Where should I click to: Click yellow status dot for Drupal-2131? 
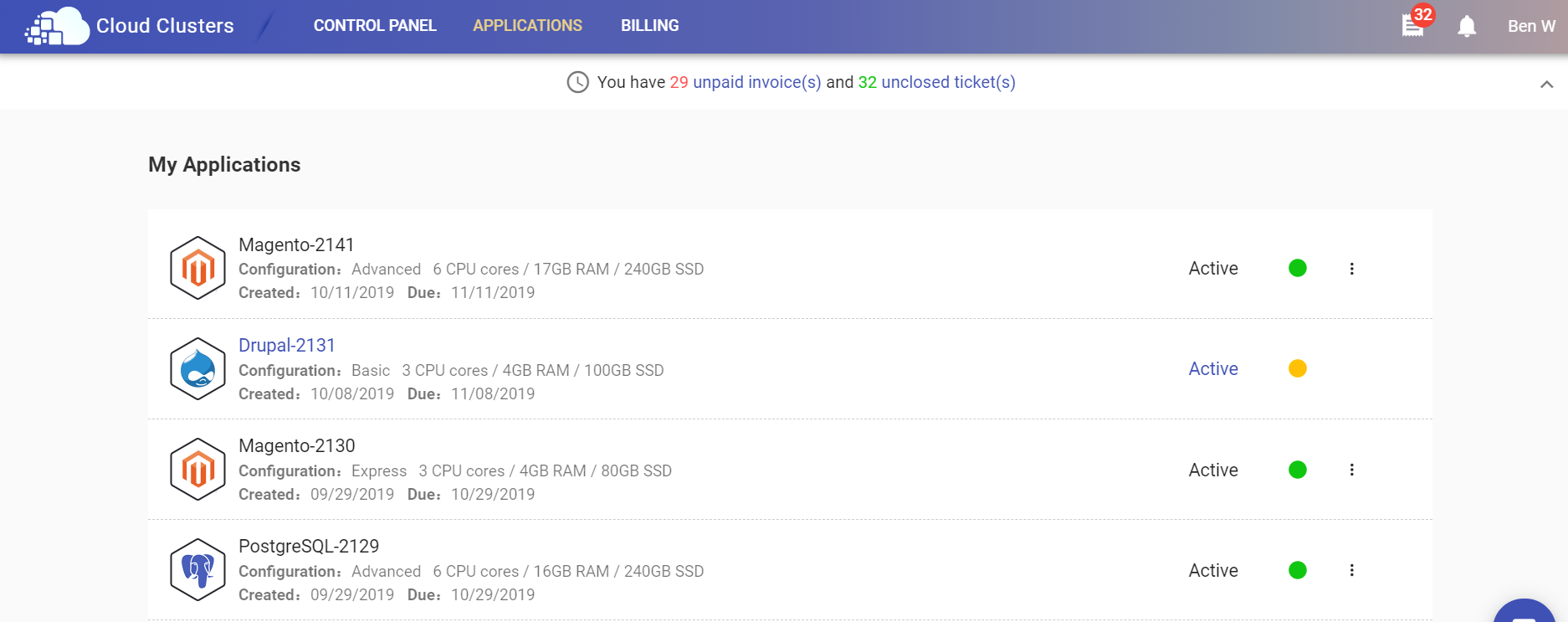1298,368
